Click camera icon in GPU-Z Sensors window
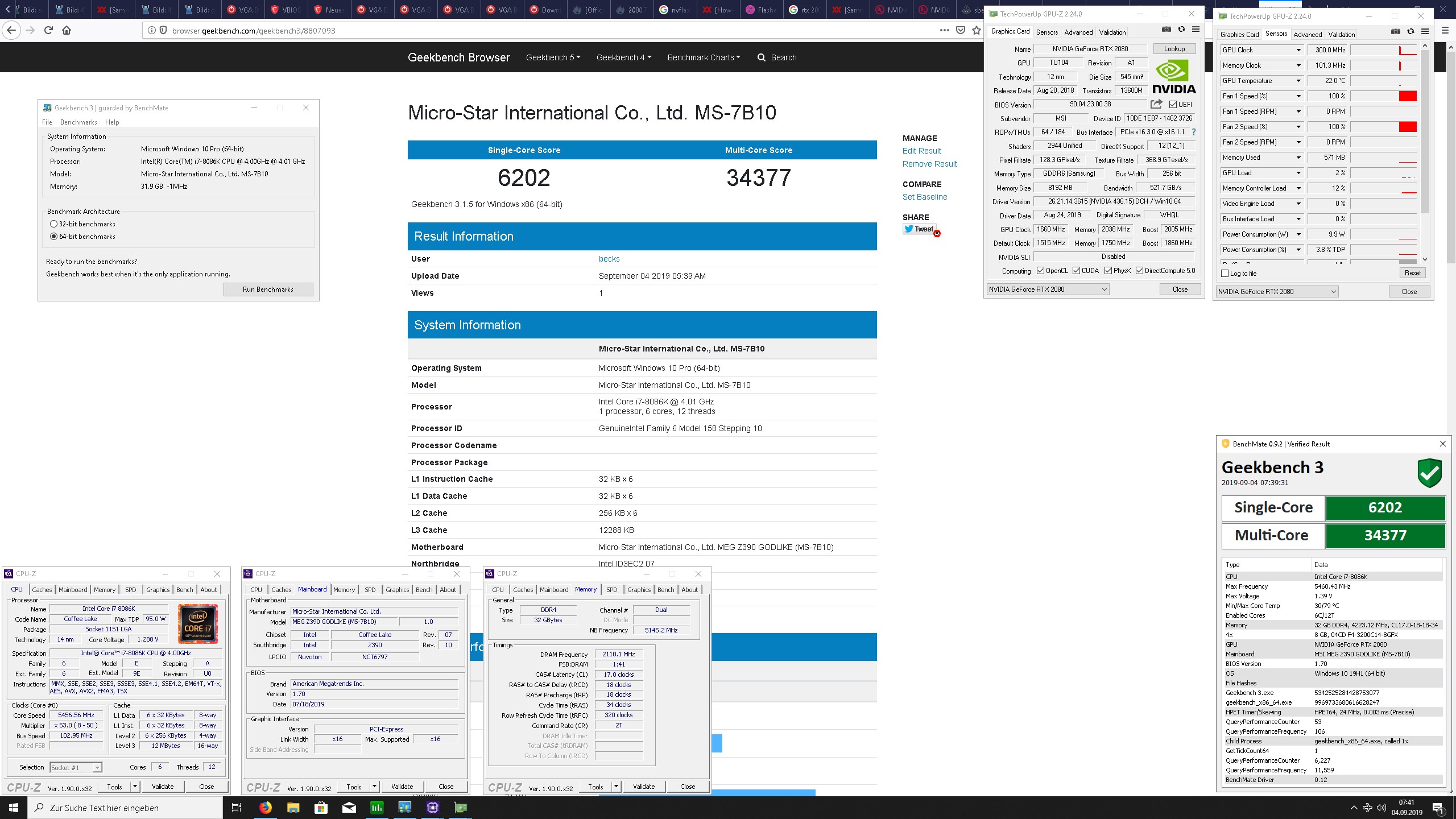 tap(1395, 32)
